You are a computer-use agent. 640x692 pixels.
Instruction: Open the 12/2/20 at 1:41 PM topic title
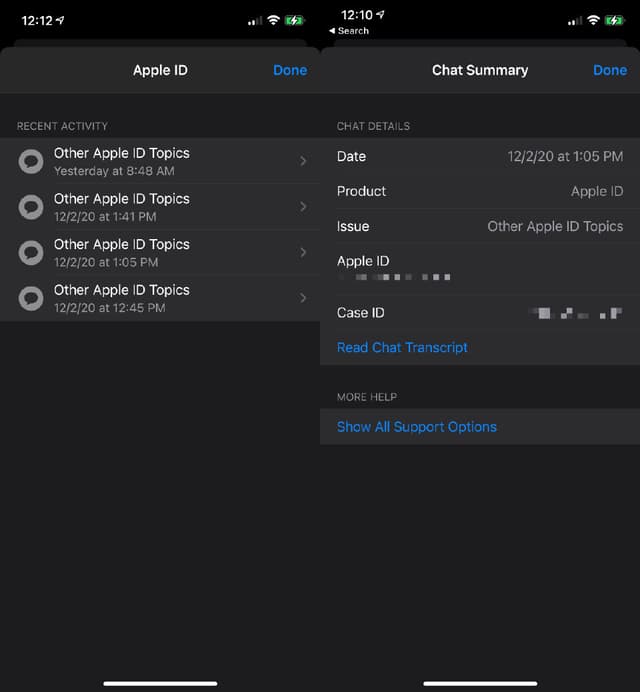121,199
